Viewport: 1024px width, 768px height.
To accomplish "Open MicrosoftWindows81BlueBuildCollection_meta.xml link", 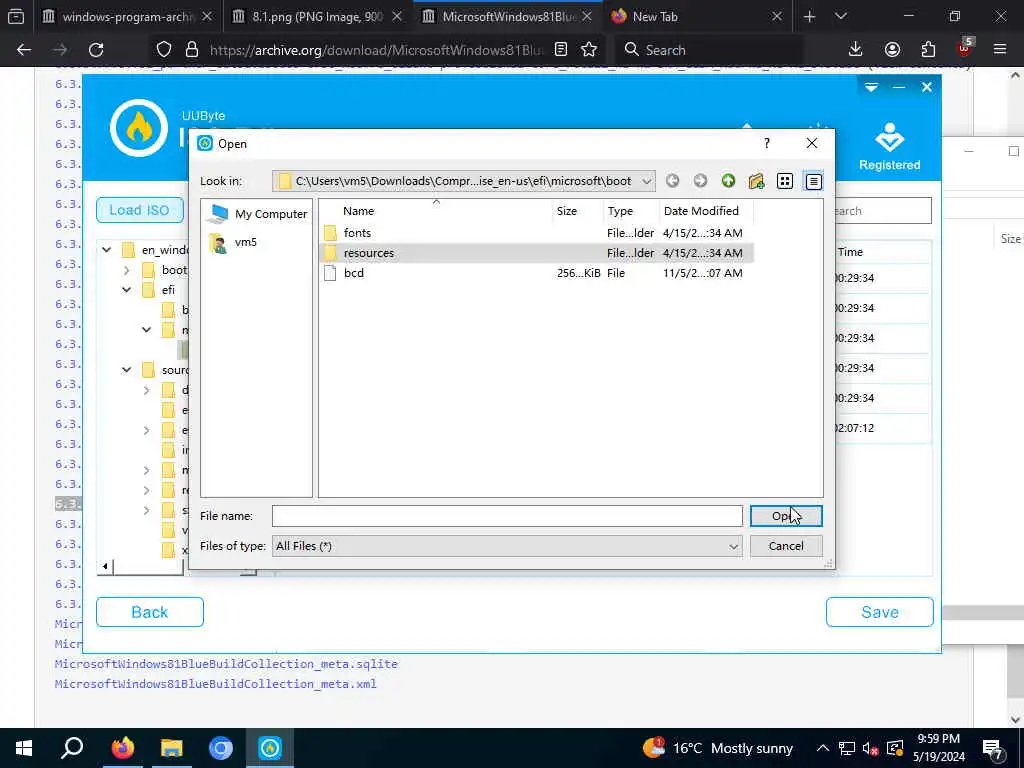I will click(216, 684).
